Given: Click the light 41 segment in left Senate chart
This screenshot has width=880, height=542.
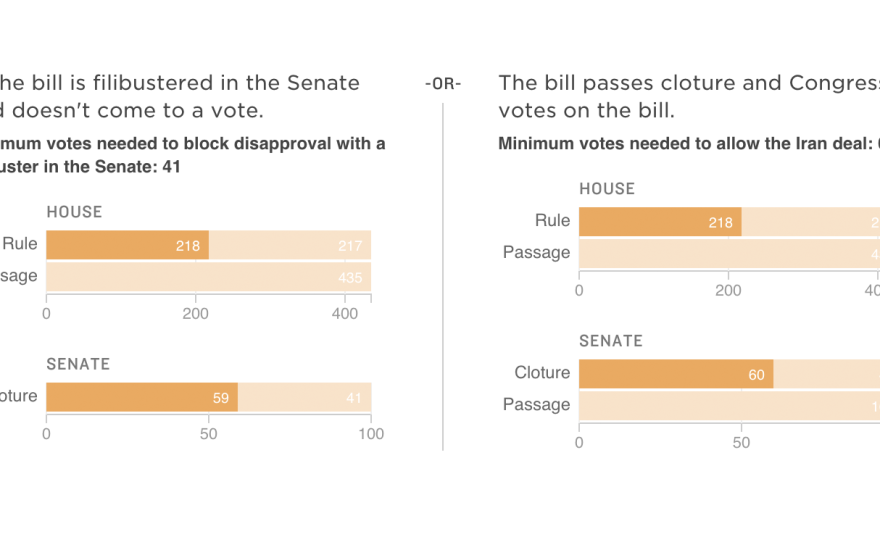Looking at the screenshot, I should (x=305, y=397).
